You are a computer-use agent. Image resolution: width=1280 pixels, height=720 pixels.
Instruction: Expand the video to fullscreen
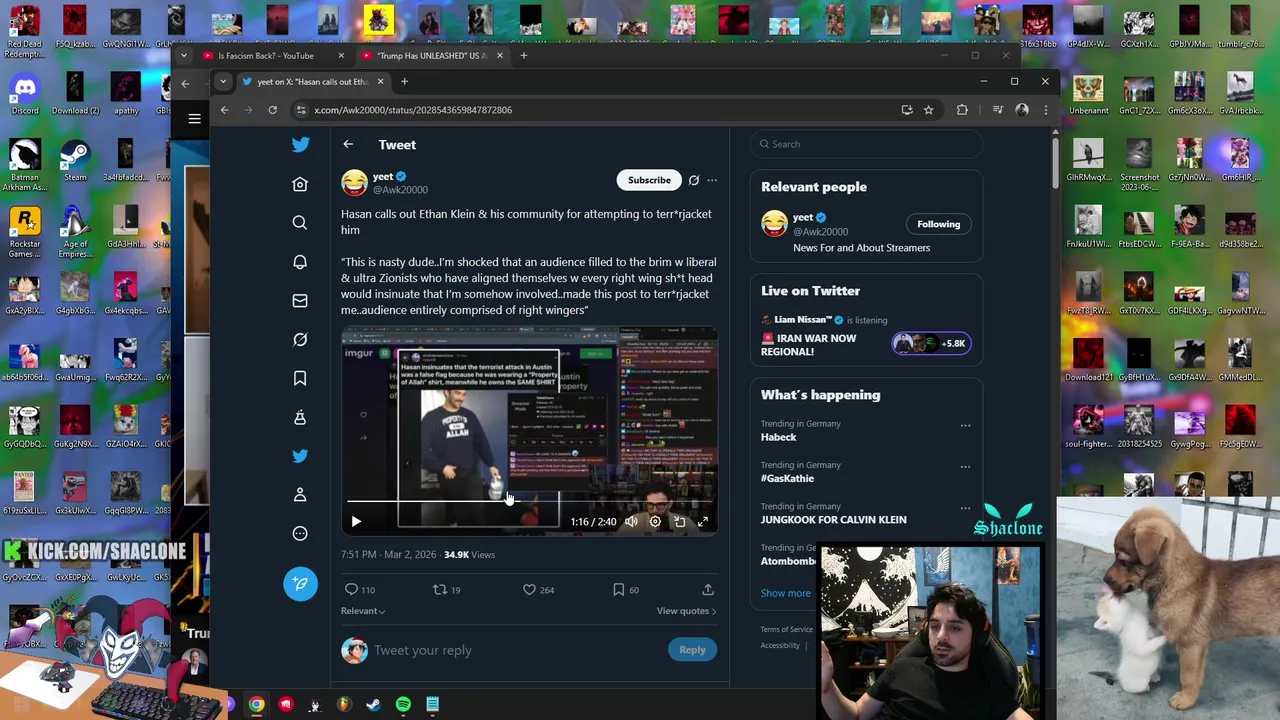(703, 521)
